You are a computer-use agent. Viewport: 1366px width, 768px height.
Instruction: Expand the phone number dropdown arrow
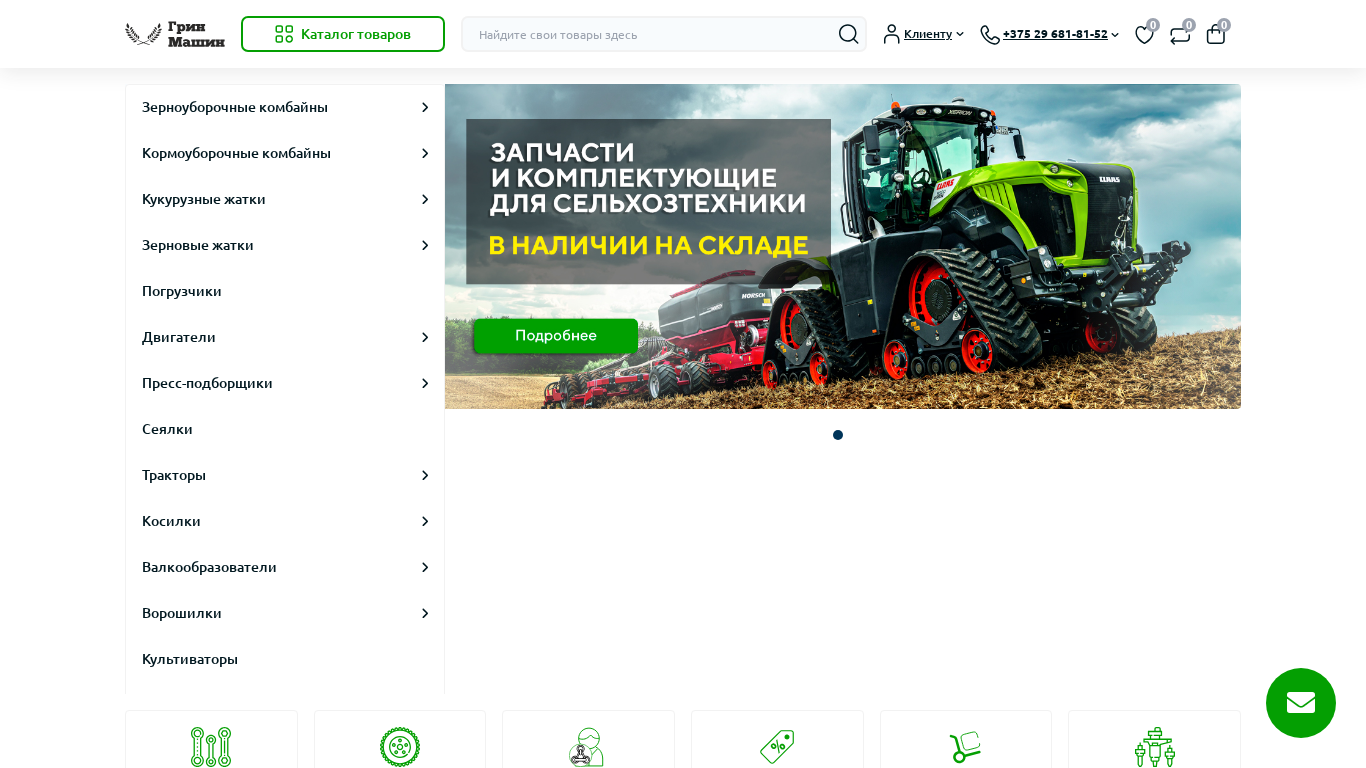pos(1115,35)
